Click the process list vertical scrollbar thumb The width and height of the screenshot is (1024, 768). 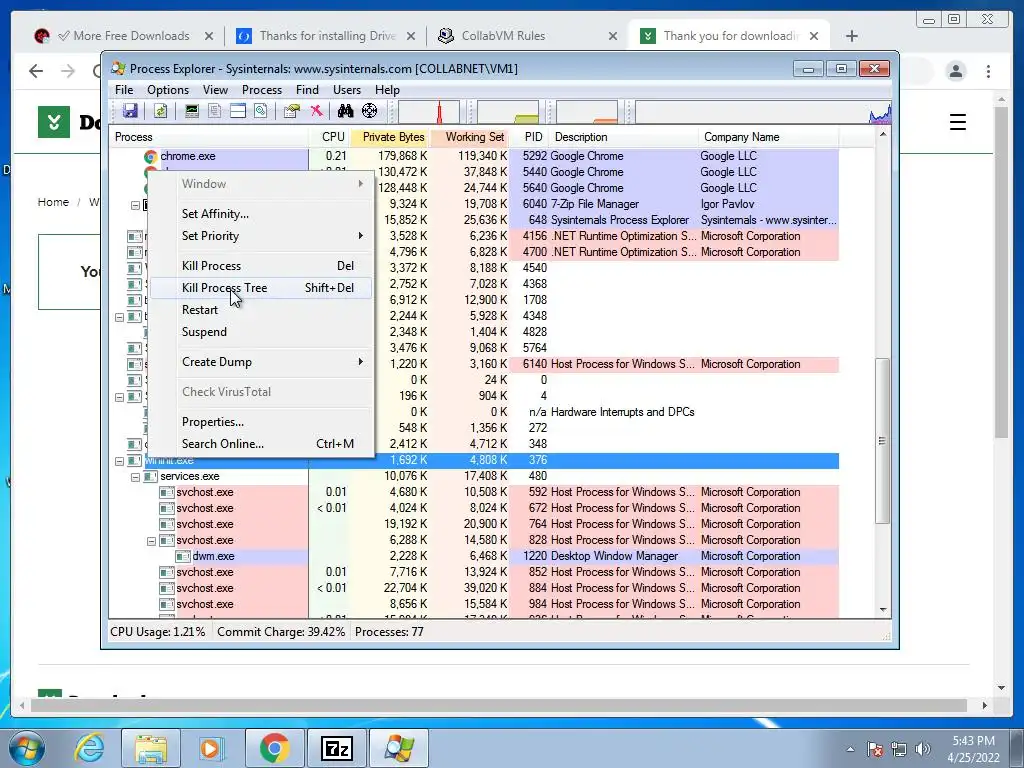pyautogui.click(x=882, y=441)
